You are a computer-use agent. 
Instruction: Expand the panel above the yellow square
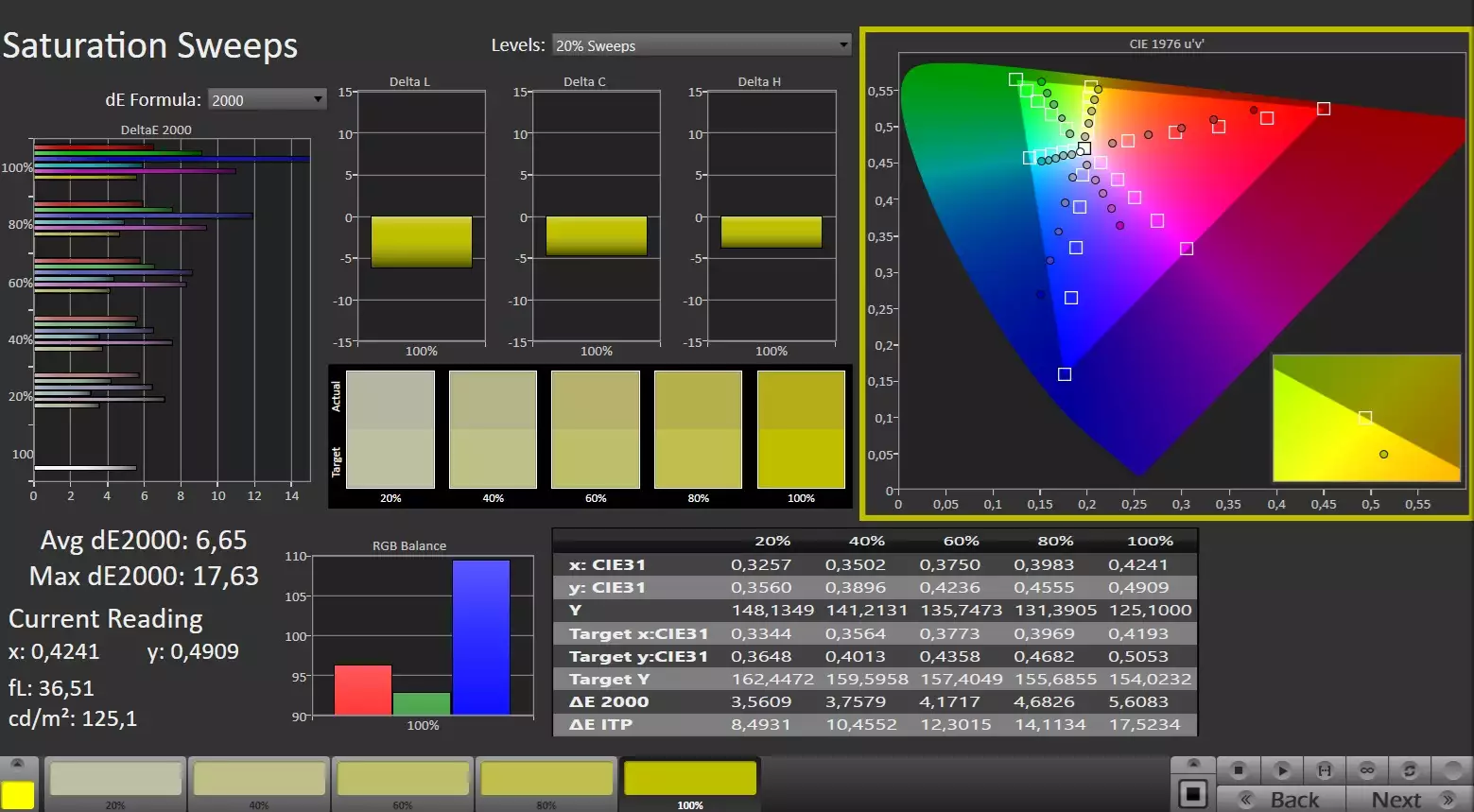pyautogui.click(x=18, y=764)
